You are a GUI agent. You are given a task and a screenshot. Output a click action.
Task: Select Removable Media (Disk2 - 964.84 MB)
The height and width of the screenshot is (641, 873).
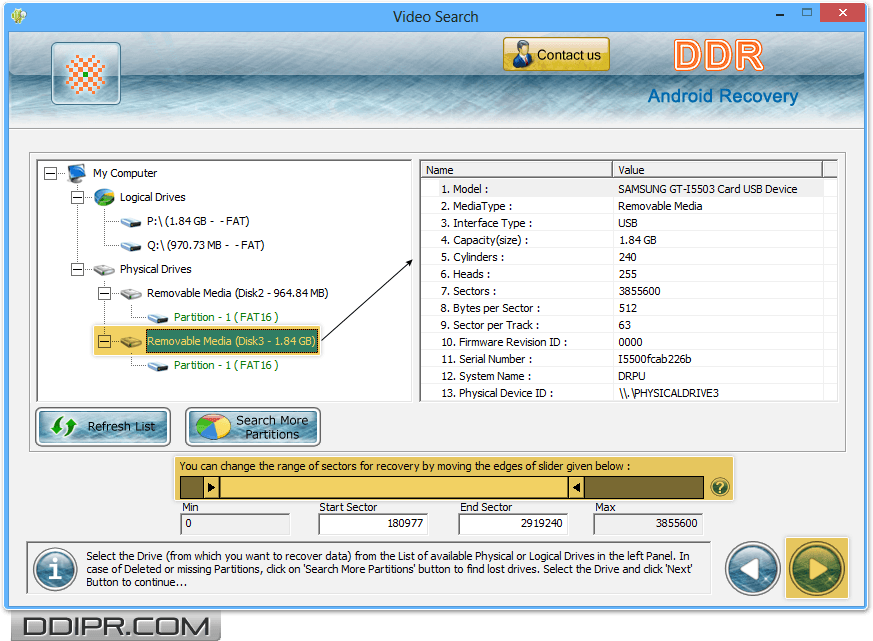tap(237, 293)
